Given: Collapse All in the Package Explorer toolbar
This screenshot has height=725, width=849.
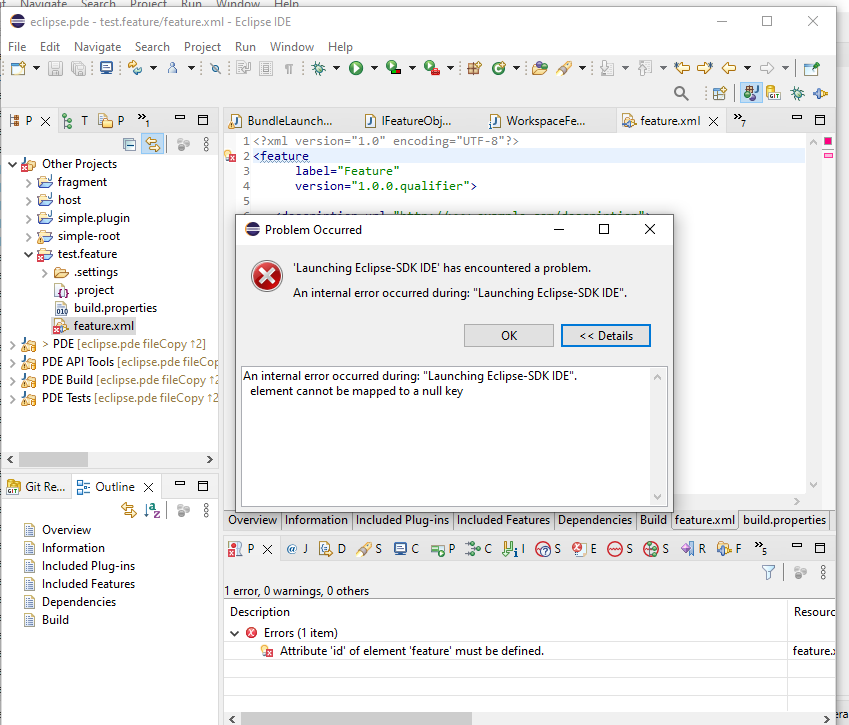Looking at the screenshot, I should click(130, 143).
